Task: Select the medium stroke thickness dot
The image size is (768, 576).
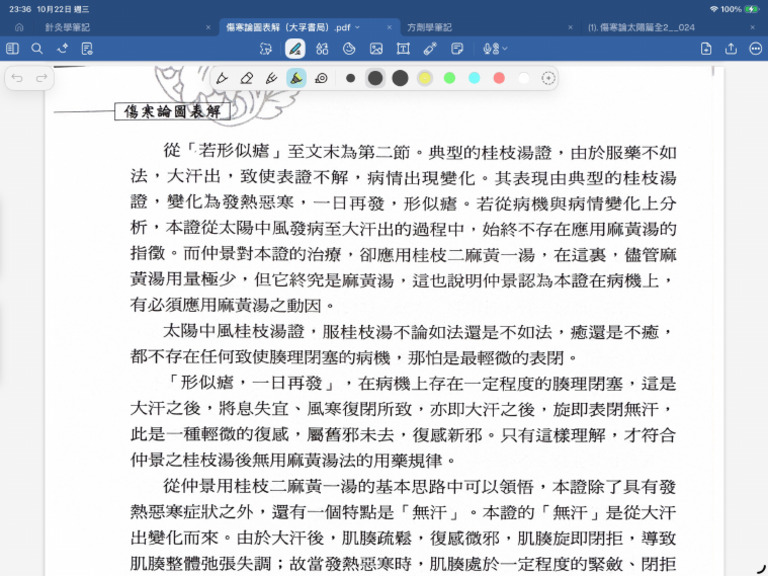Action: pos(375,78)
